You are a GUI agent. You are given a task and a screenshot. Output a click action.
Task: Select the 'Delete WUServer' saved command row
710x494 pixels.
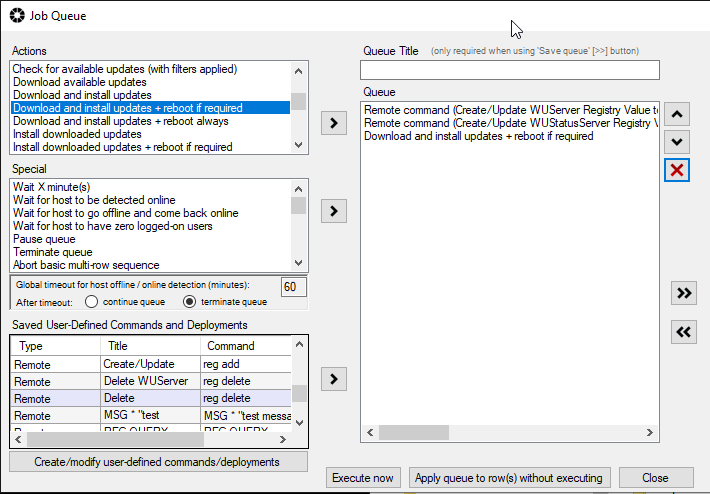(x=150, y=381)
